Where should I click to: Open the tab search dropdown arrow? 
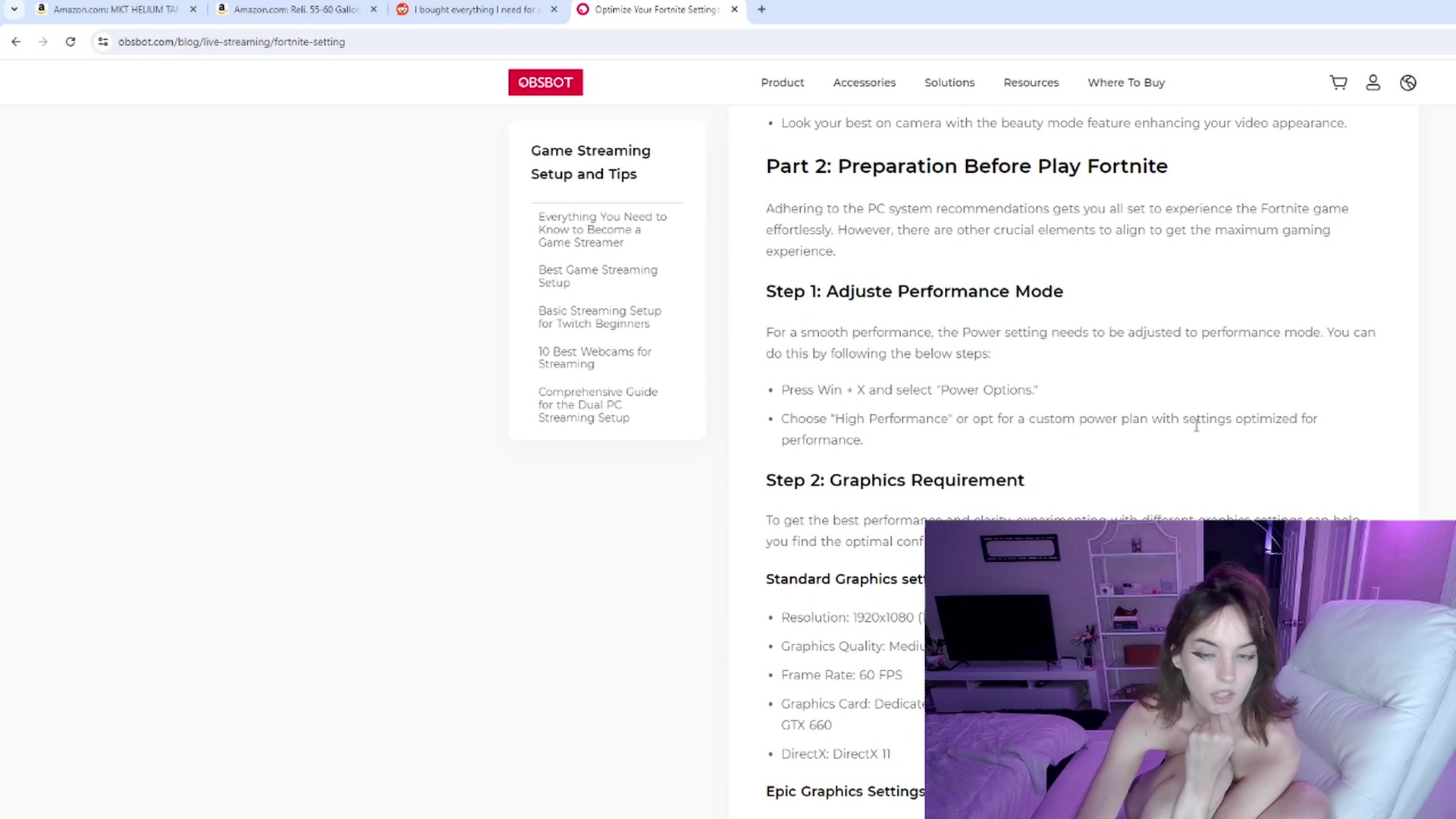click(x=14, y=9)
